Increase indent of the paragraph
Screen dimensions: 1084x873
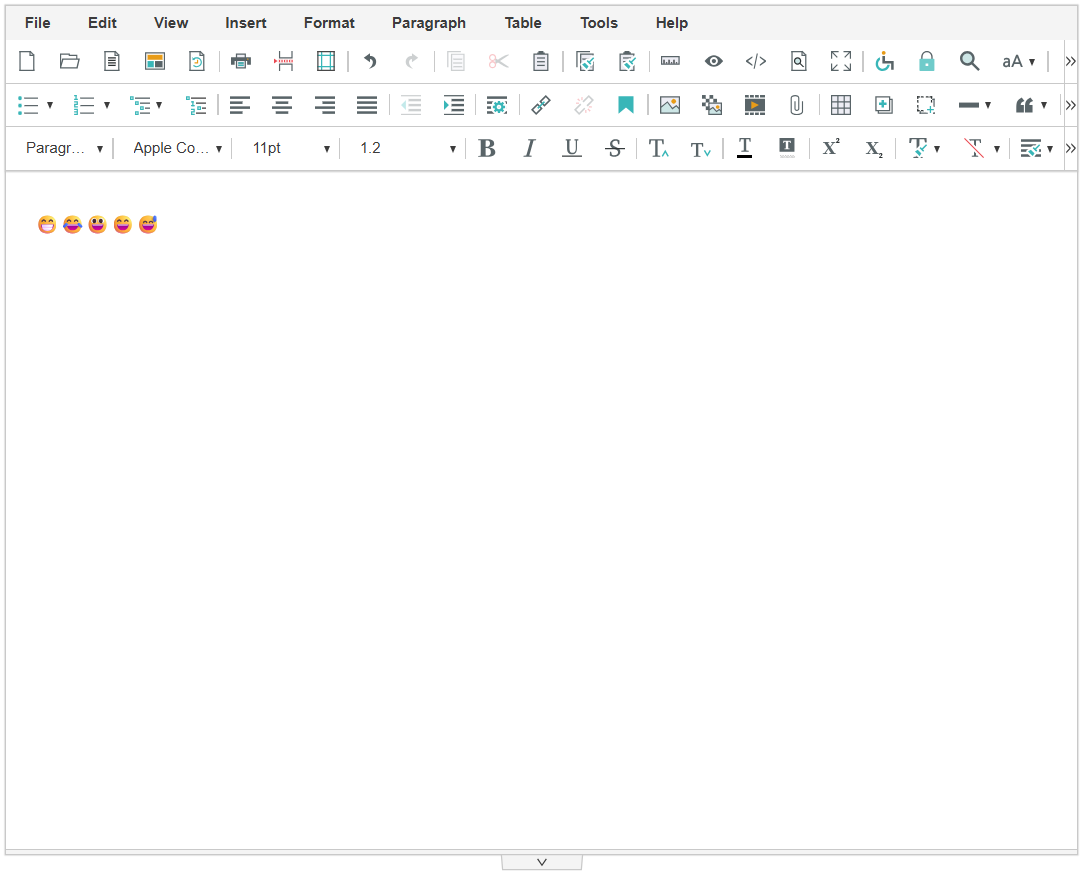(x=454, y=105)
